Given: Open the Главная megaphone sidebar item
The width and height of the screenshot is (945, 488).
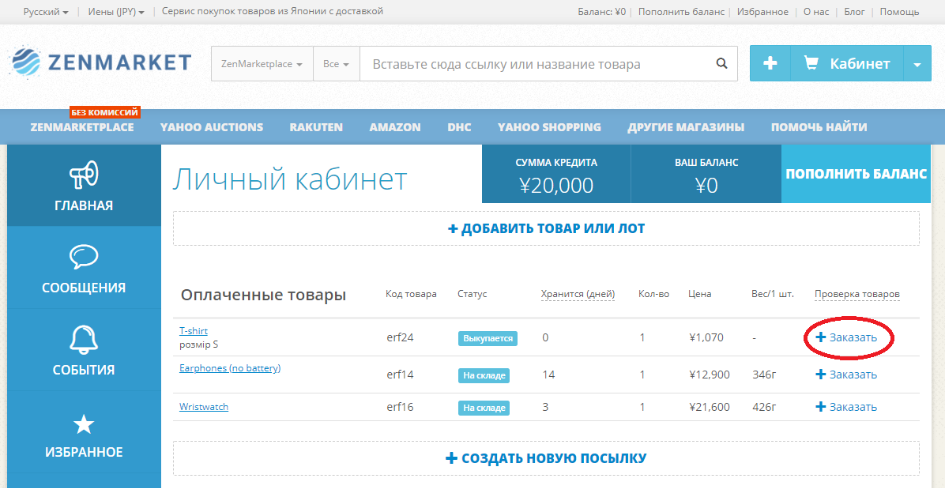Looking at the screenshot, I should tap(84, 186).
